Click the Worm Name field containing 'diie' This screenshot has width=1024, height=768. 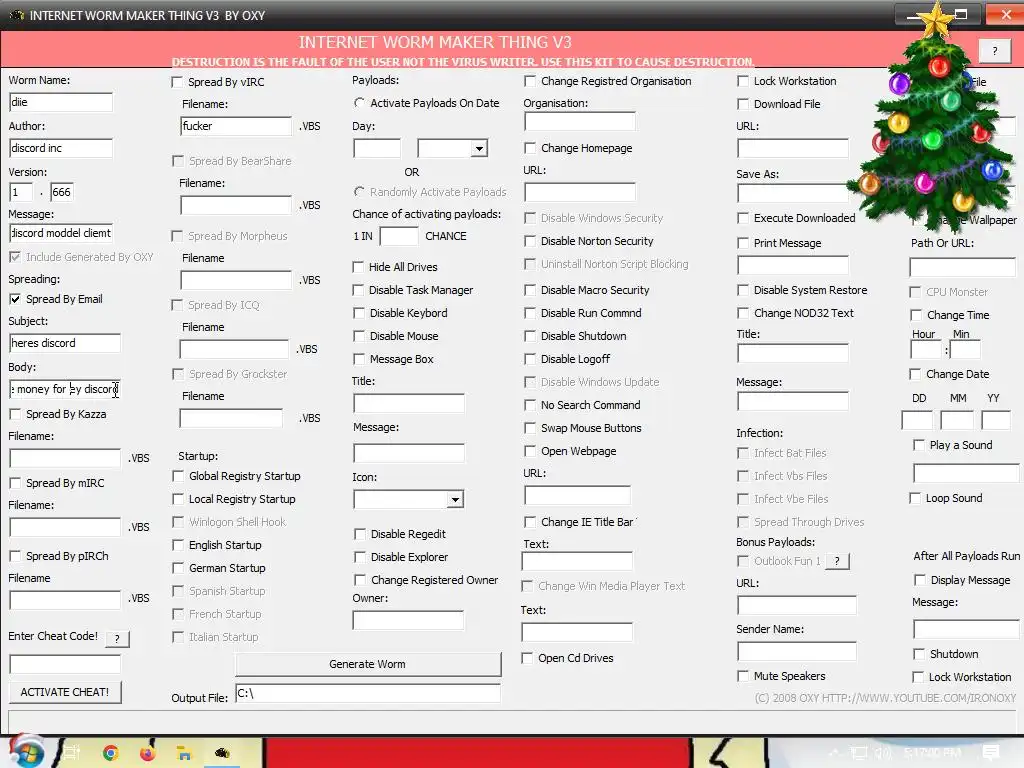61,103
